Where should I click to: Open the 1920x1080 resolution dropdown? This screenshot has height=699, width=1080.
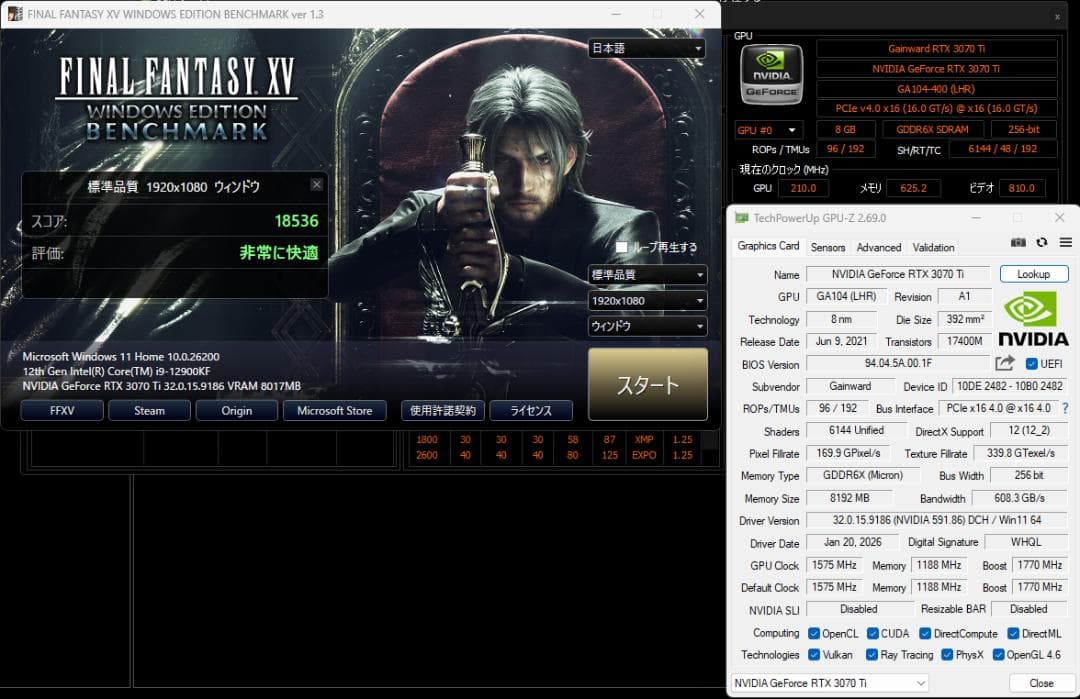[x=647, y=301]
